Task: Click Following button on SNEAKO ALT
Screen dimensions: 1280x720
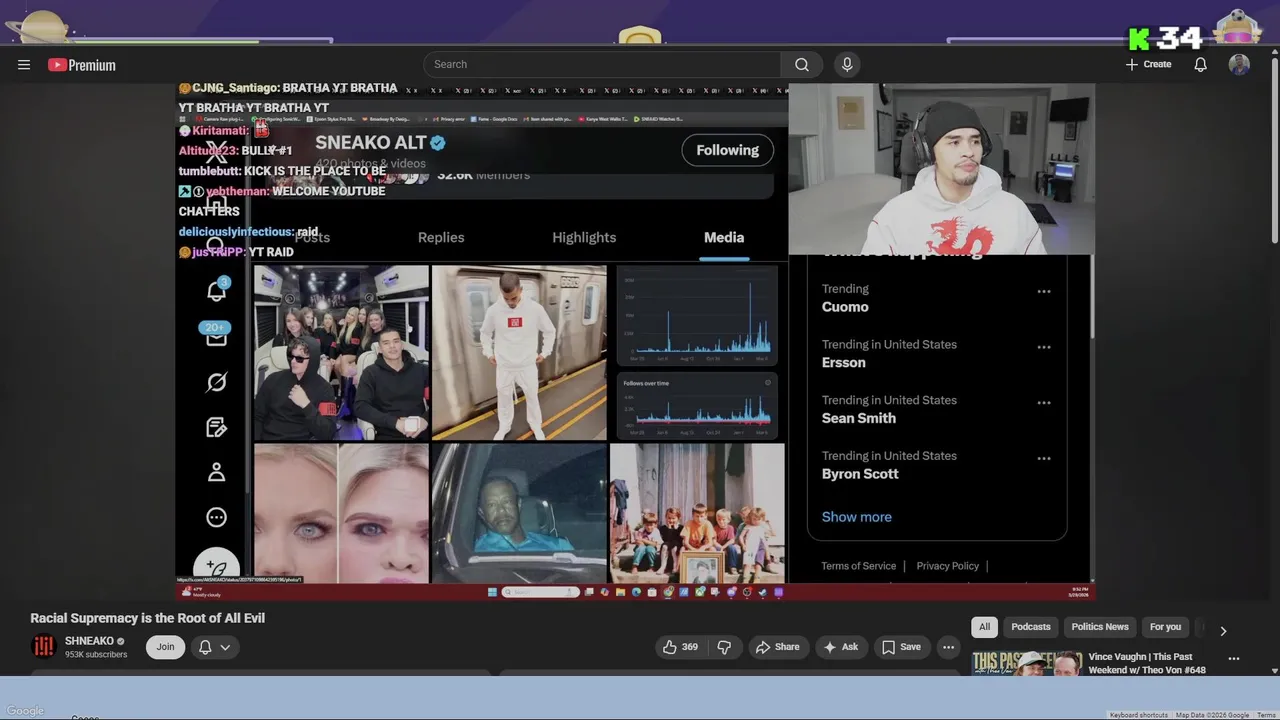Action: coord(728,150)
